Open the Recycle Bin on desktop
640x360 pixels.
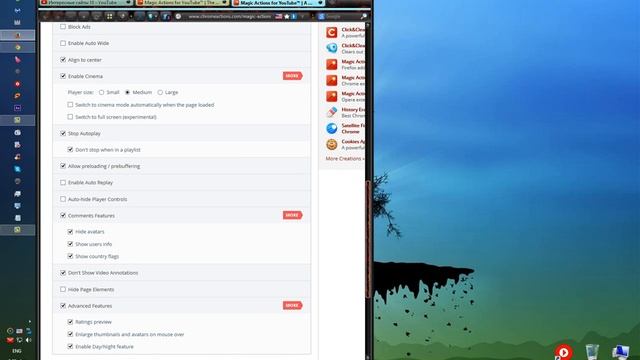pos(592,352)
